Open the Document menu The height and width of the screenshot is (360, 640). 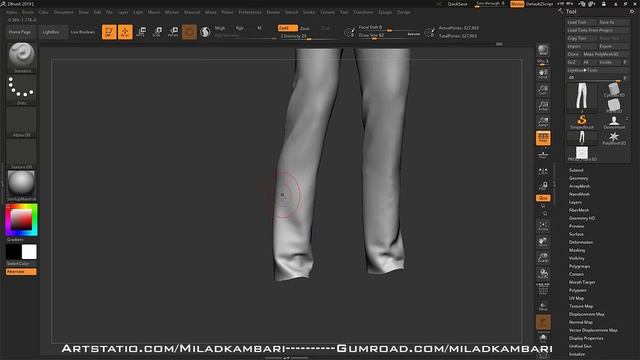64,12
